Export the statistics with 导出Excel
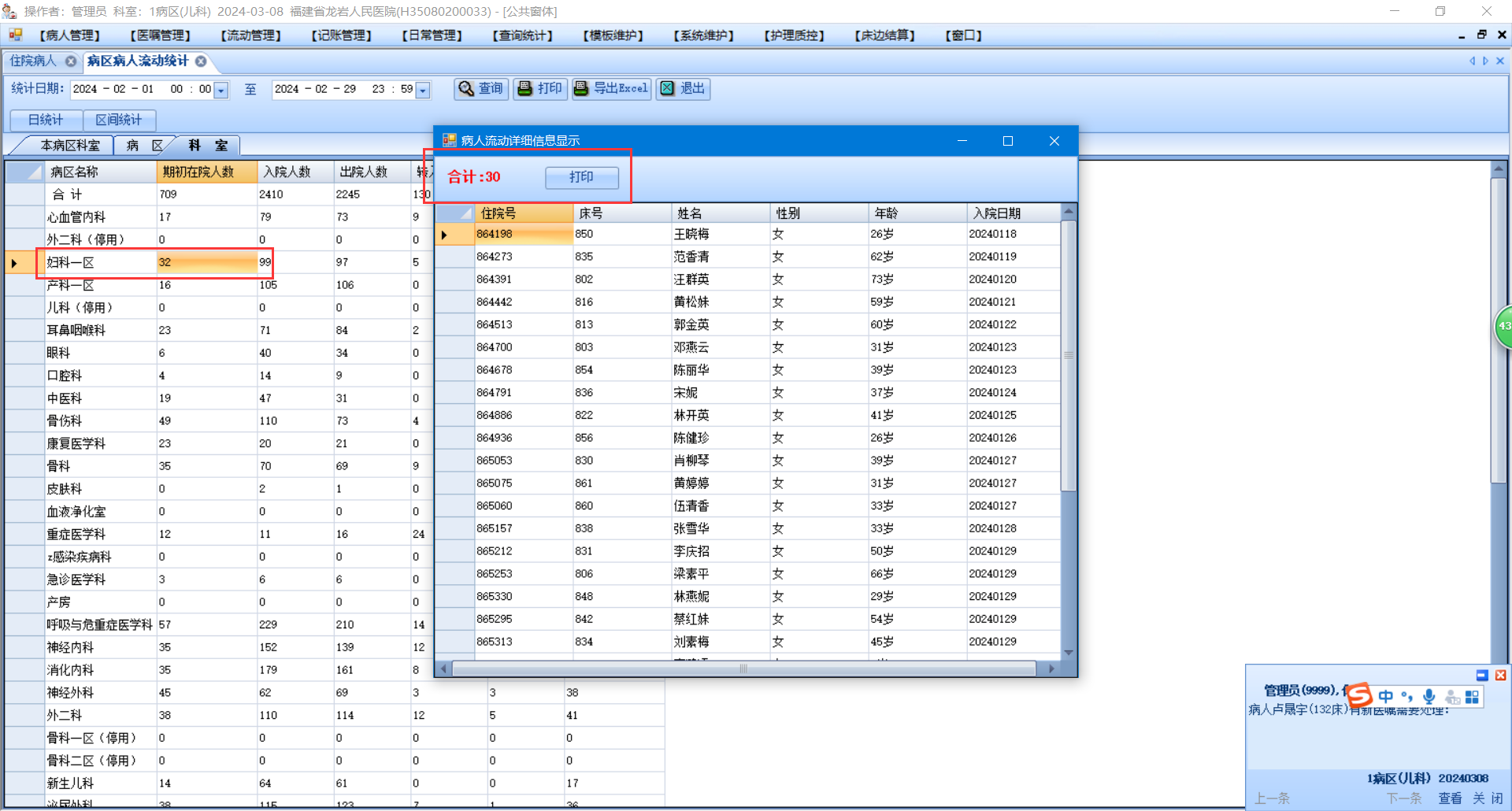Screen dimensions: 1512x811 coord(611,89)
